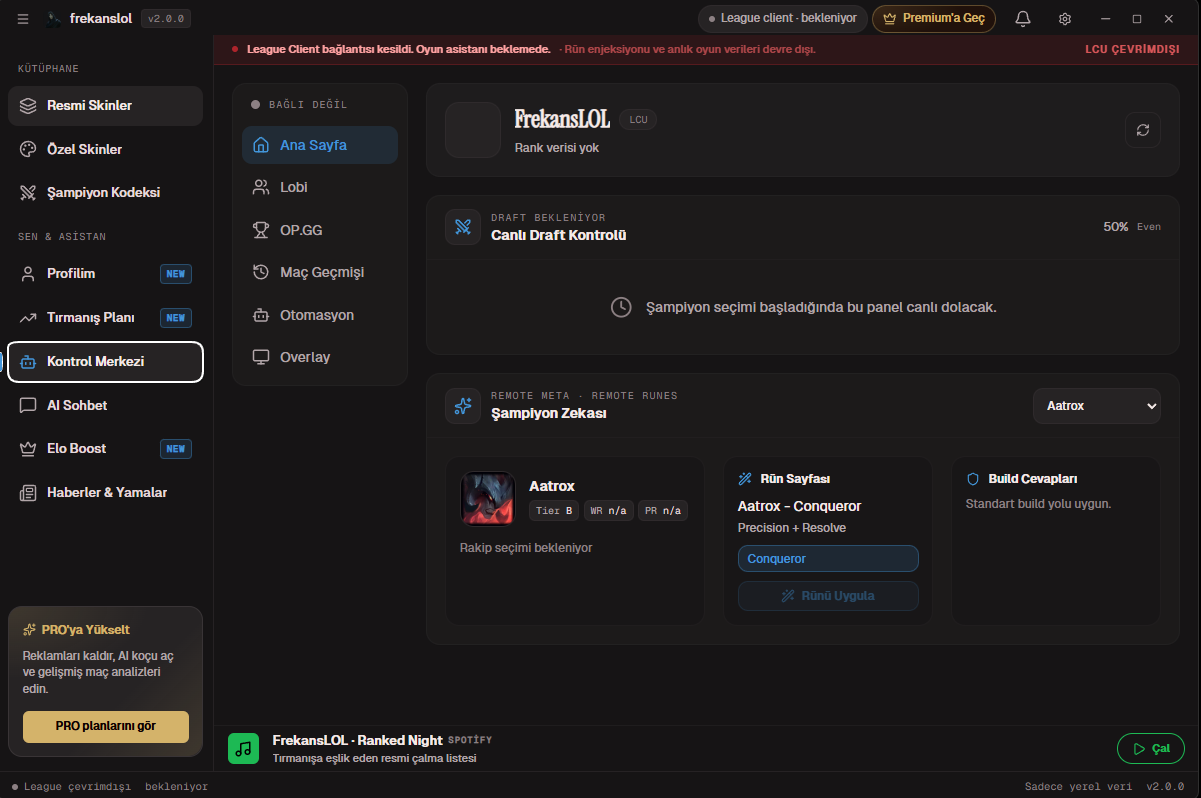Click the Build Cevapları heading
Screen dimensions: 1201x798
pyautogui.click(x=1033, y=479)
